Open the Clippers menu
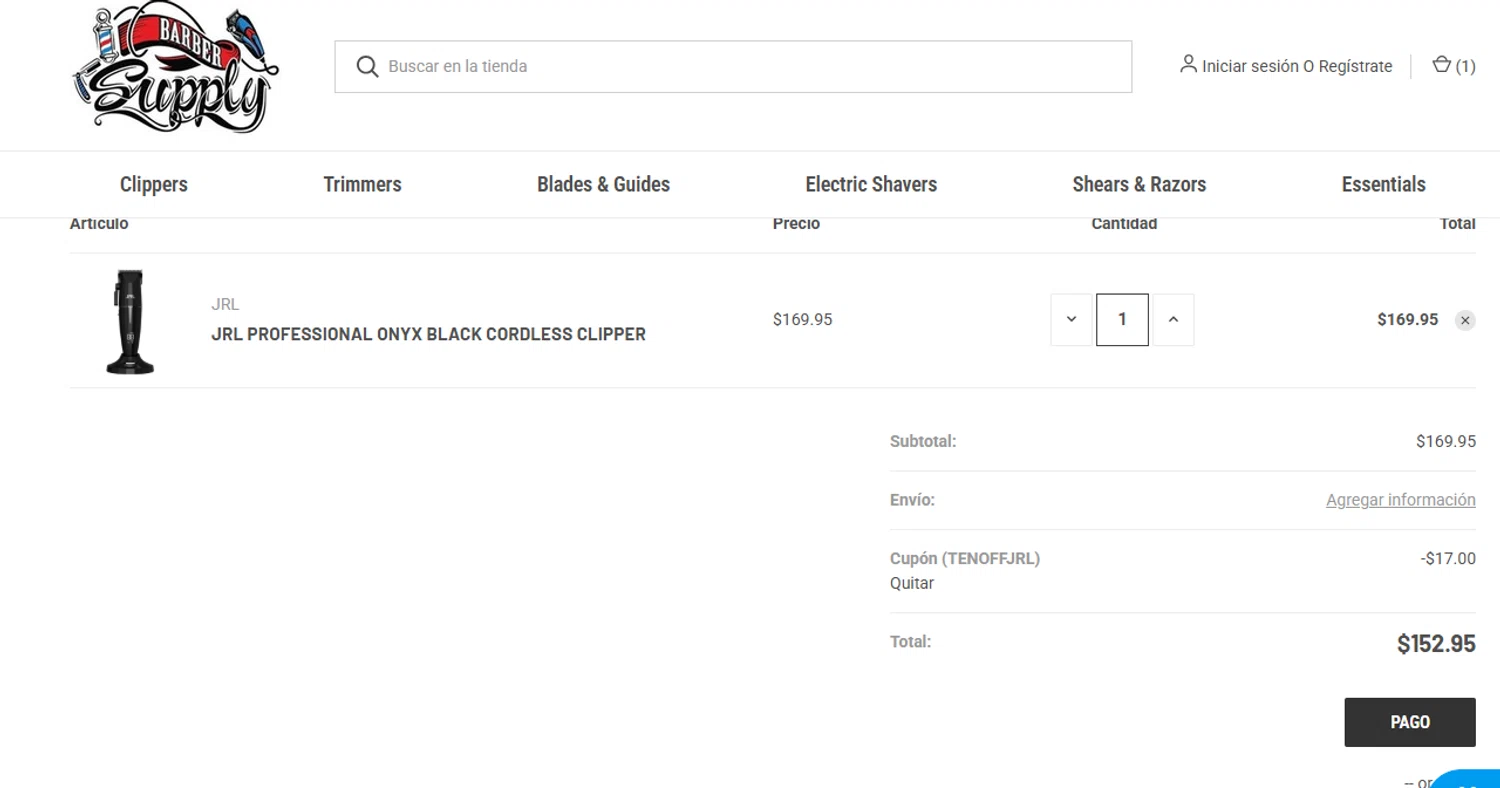The width and height of the screenshot is (1500, 788). (x=154, y=184)
